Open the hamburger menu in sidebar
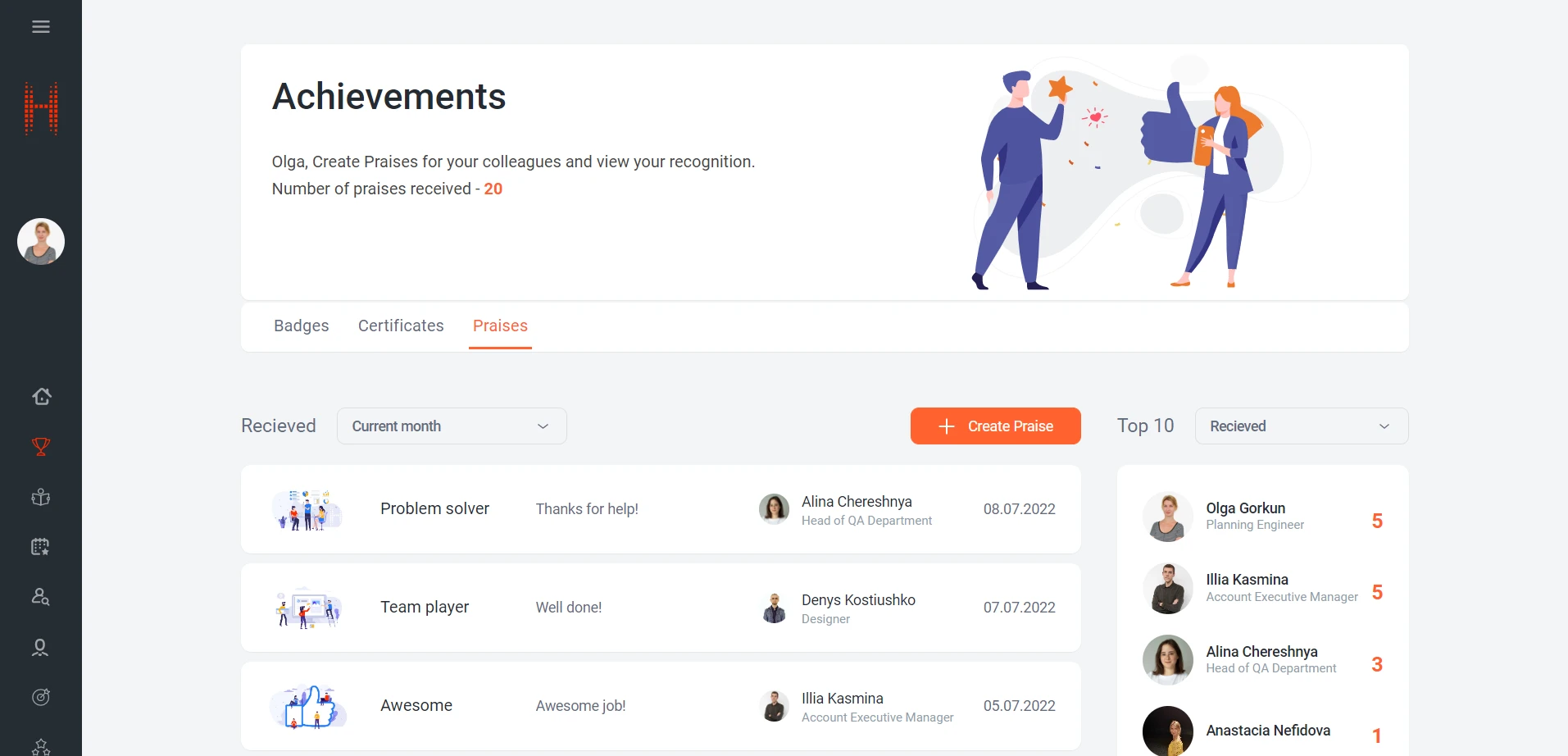The width and height of the screenshot is (1568, 756). click(x=41, y=27)
